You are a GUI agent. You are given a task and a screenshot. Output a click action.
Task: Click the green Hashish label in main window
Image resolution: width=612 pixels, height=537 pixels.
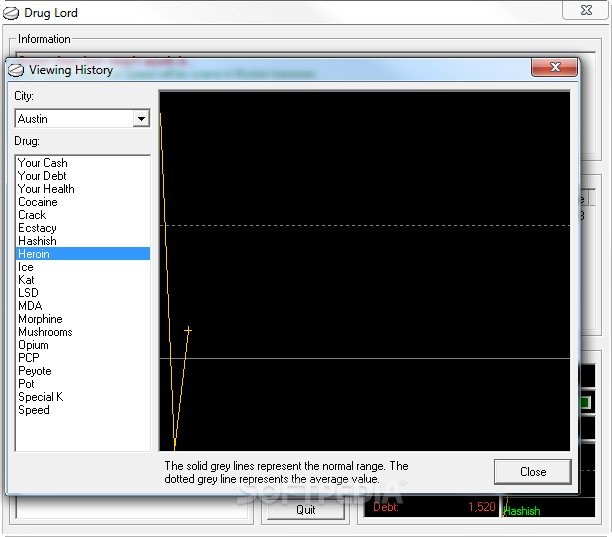(522, 510)
